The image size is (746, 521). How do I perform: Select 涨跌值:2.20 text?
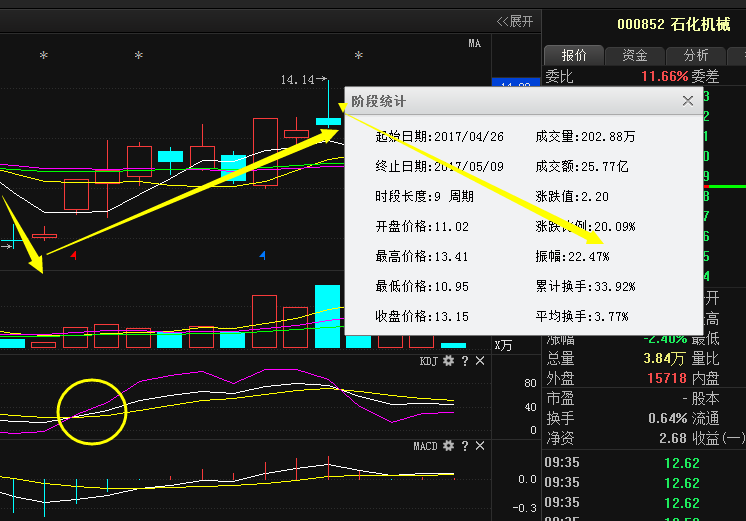click(572, 197)
